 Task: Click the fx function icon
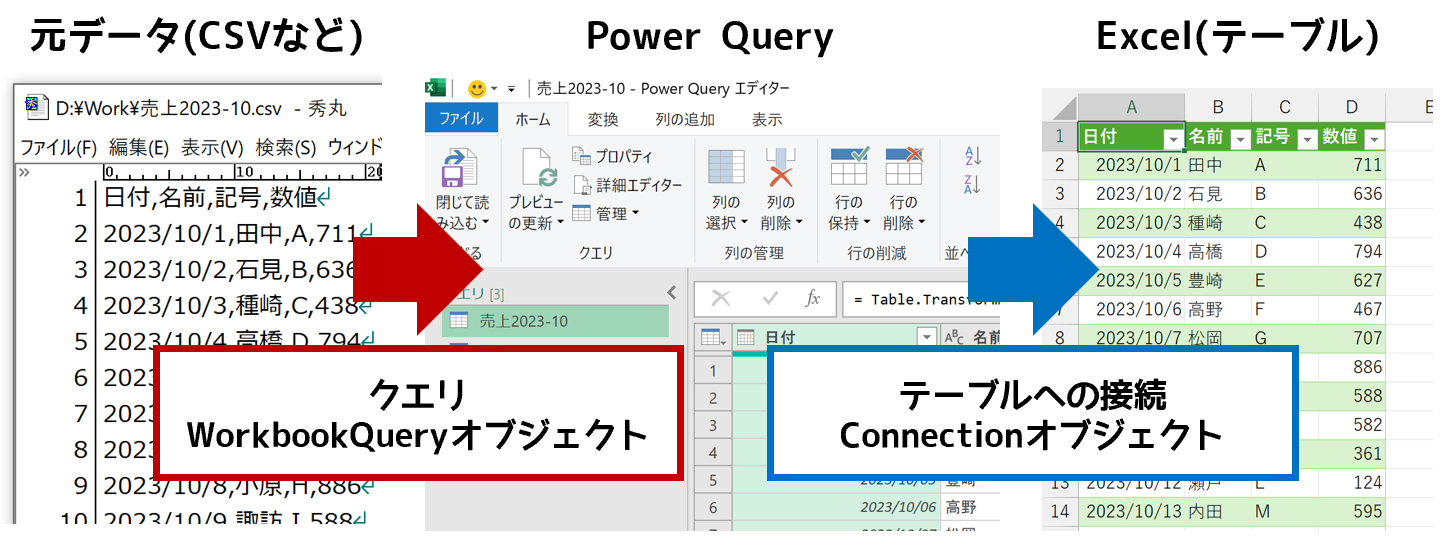click(814, 298)
